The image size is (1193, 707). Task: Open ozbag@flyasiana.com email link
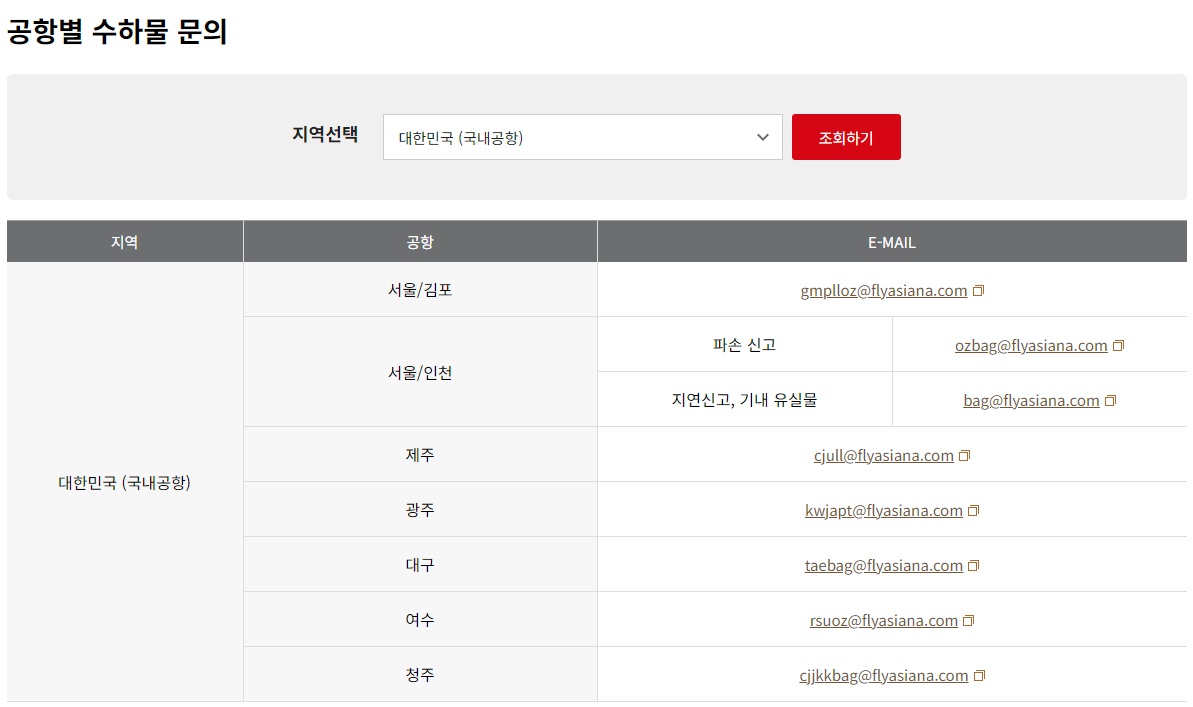pyautogui.click(x=1031, y=346)
